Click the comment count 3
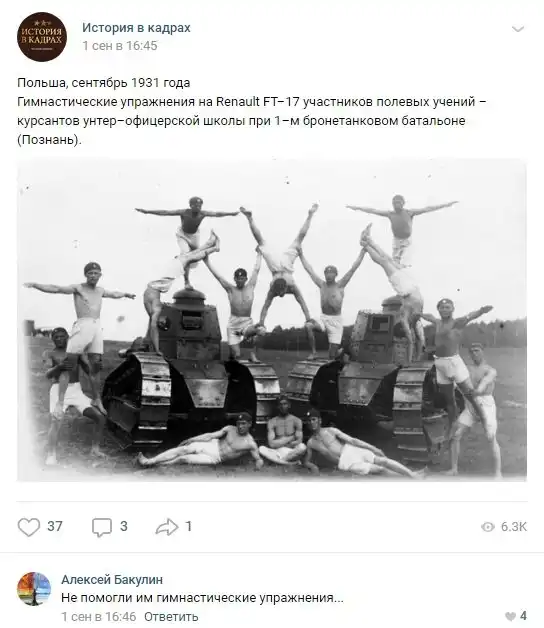544x628 pixels. click(x=124, y=526)
